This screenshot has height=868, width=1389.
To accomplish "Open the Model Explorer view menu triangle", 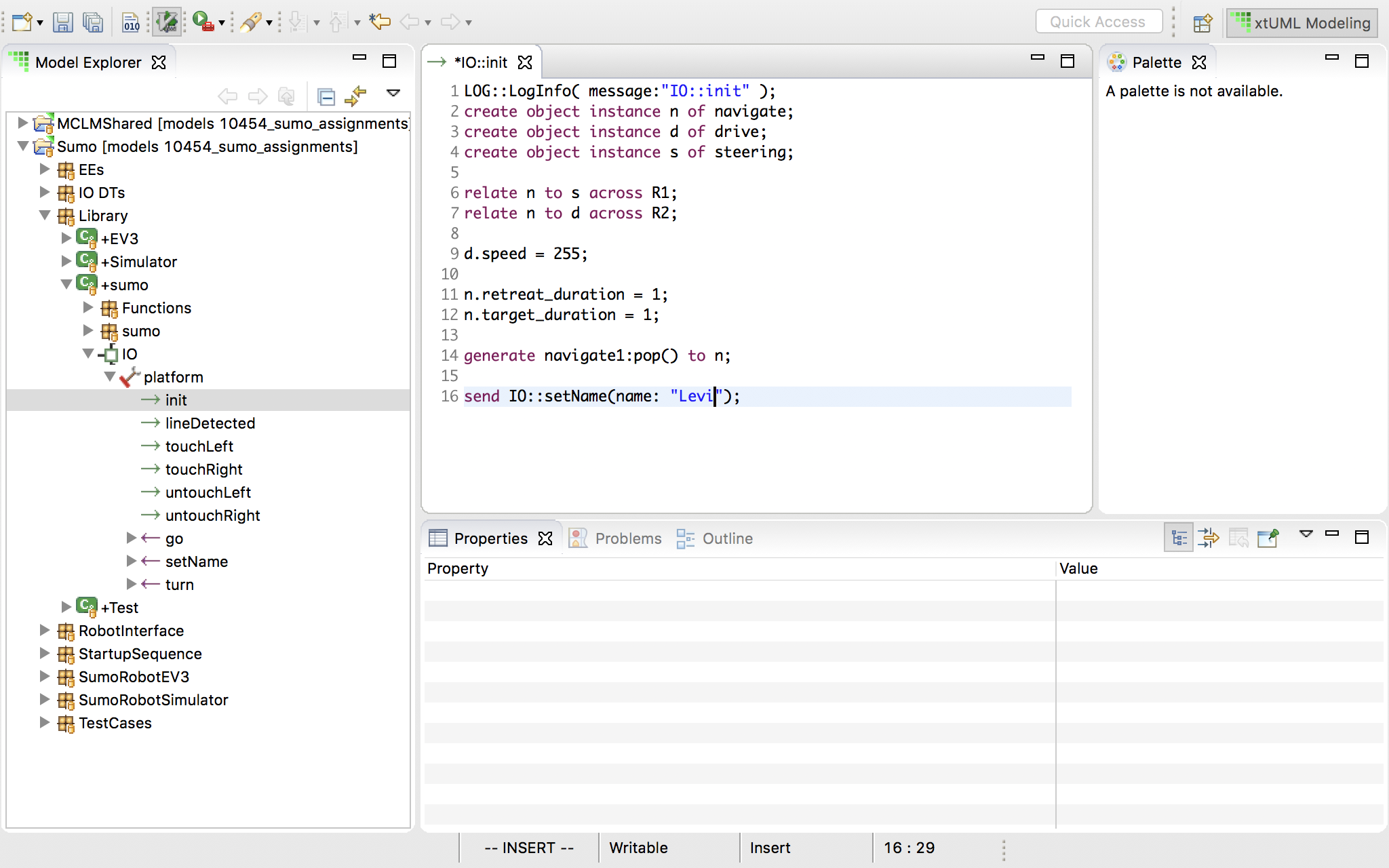I will [x=393, y=93].
